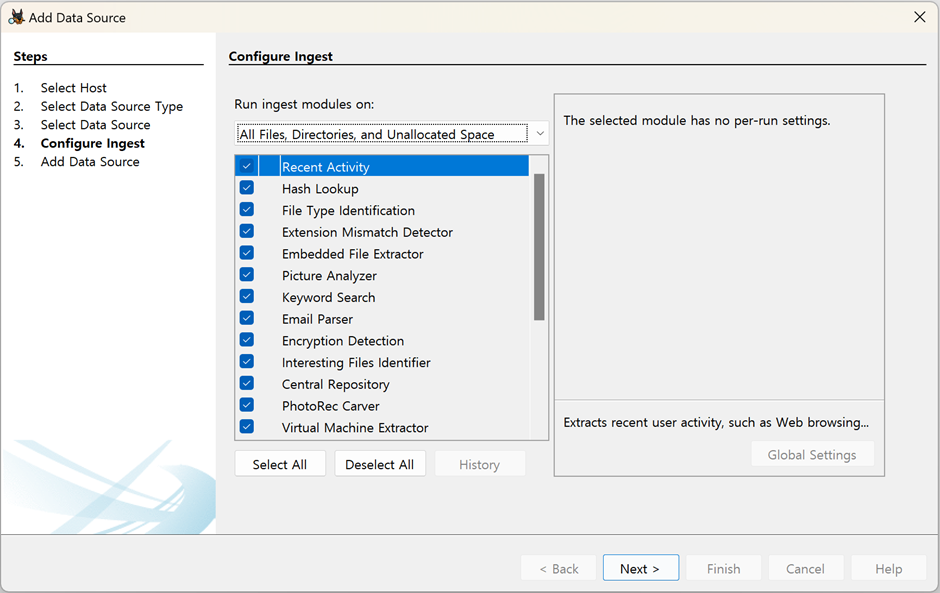The image size is (940, 593).
Task: Uncheck the Hash Lookup checkbox
Action: 246,188
